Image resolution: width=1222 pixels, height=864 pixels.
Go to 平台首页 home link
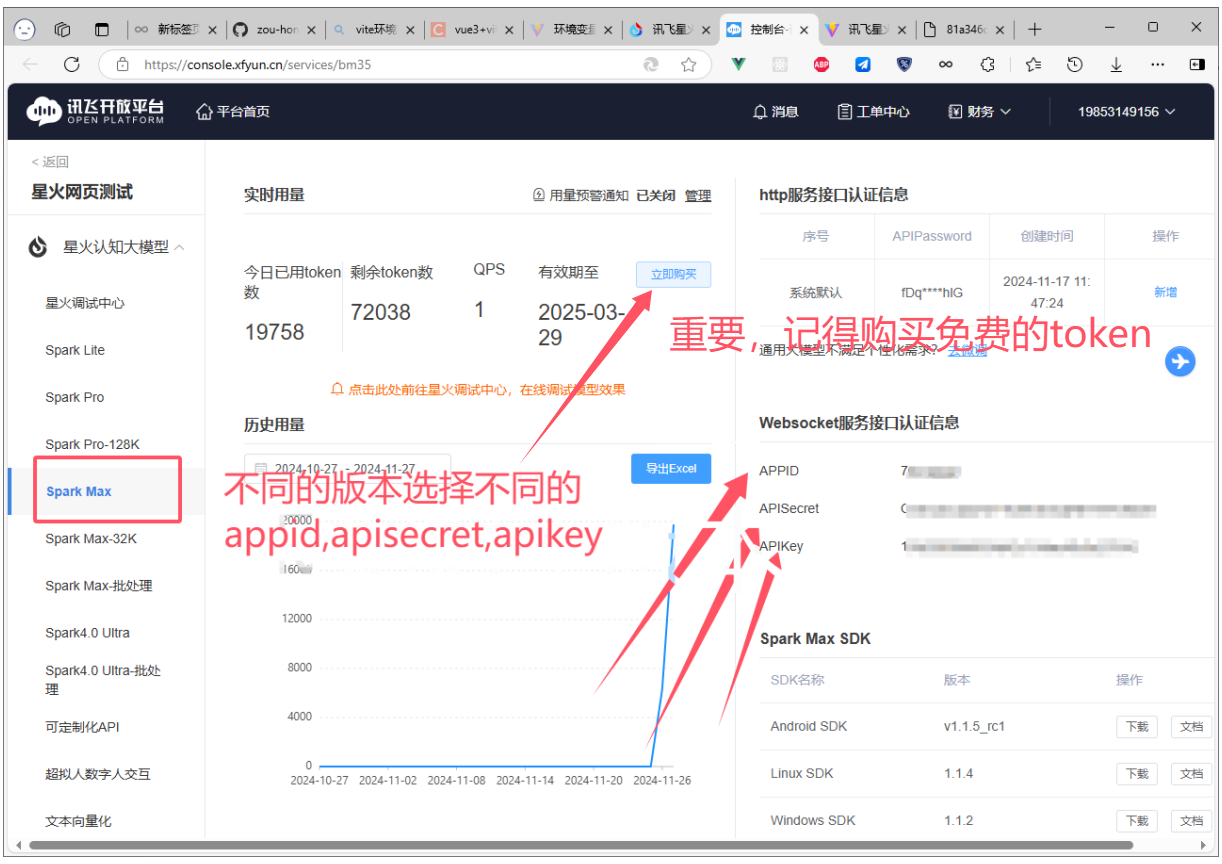click(x=233, y=111)
